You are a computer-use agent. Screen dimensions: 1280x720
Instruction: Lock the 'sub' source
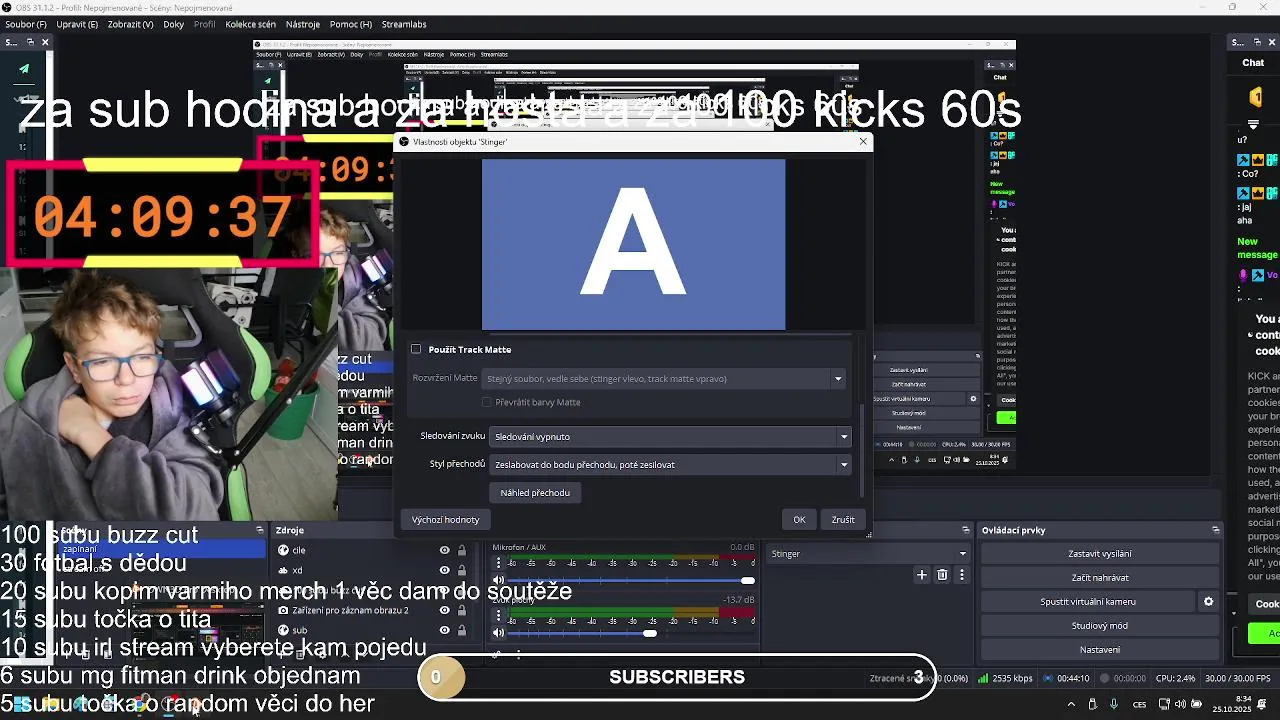tap(461, 630)
